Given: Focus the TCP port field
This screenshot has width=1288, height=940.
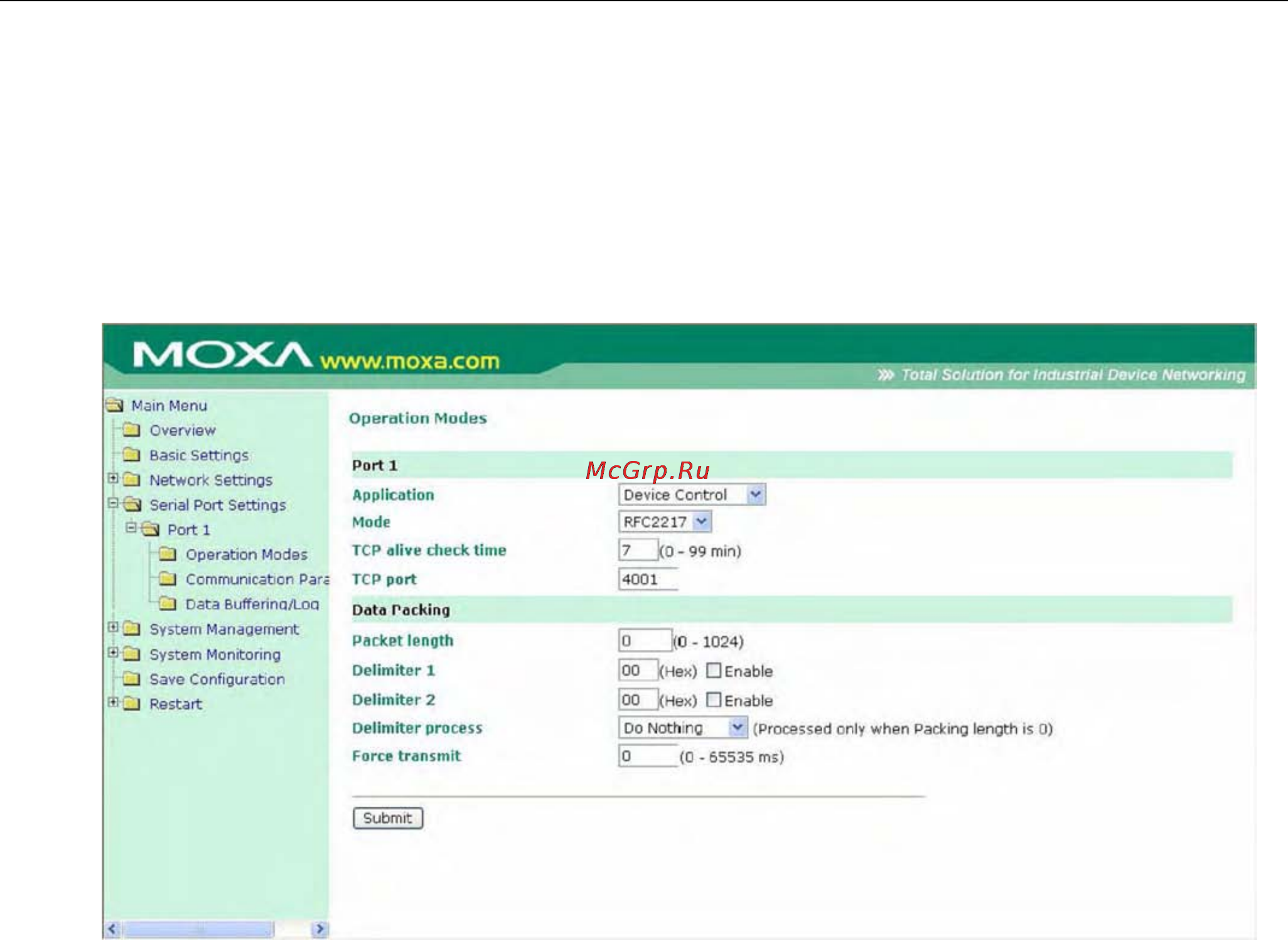Looking at the screenshot, I should point(648,579).
